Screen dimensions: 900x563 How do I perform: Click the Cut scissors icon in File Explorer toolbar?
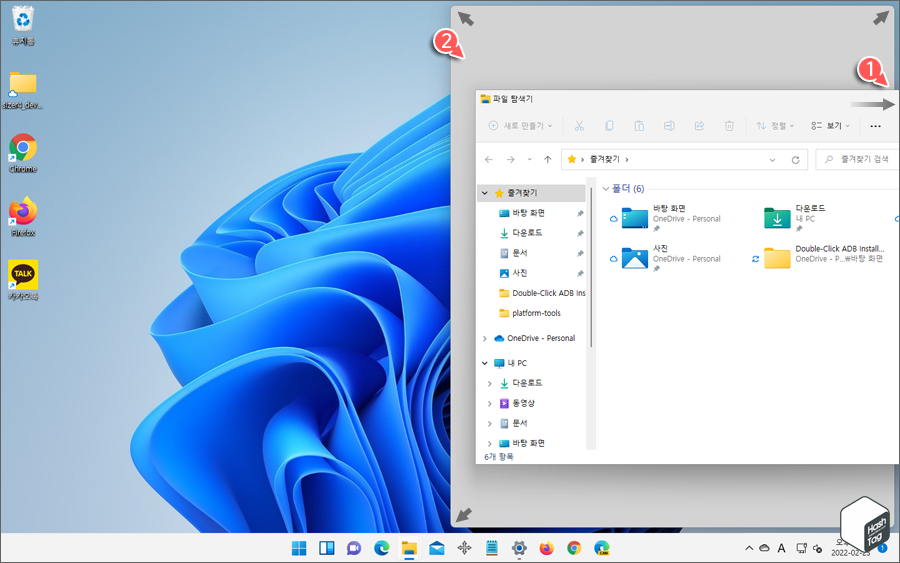pos(579,126)
